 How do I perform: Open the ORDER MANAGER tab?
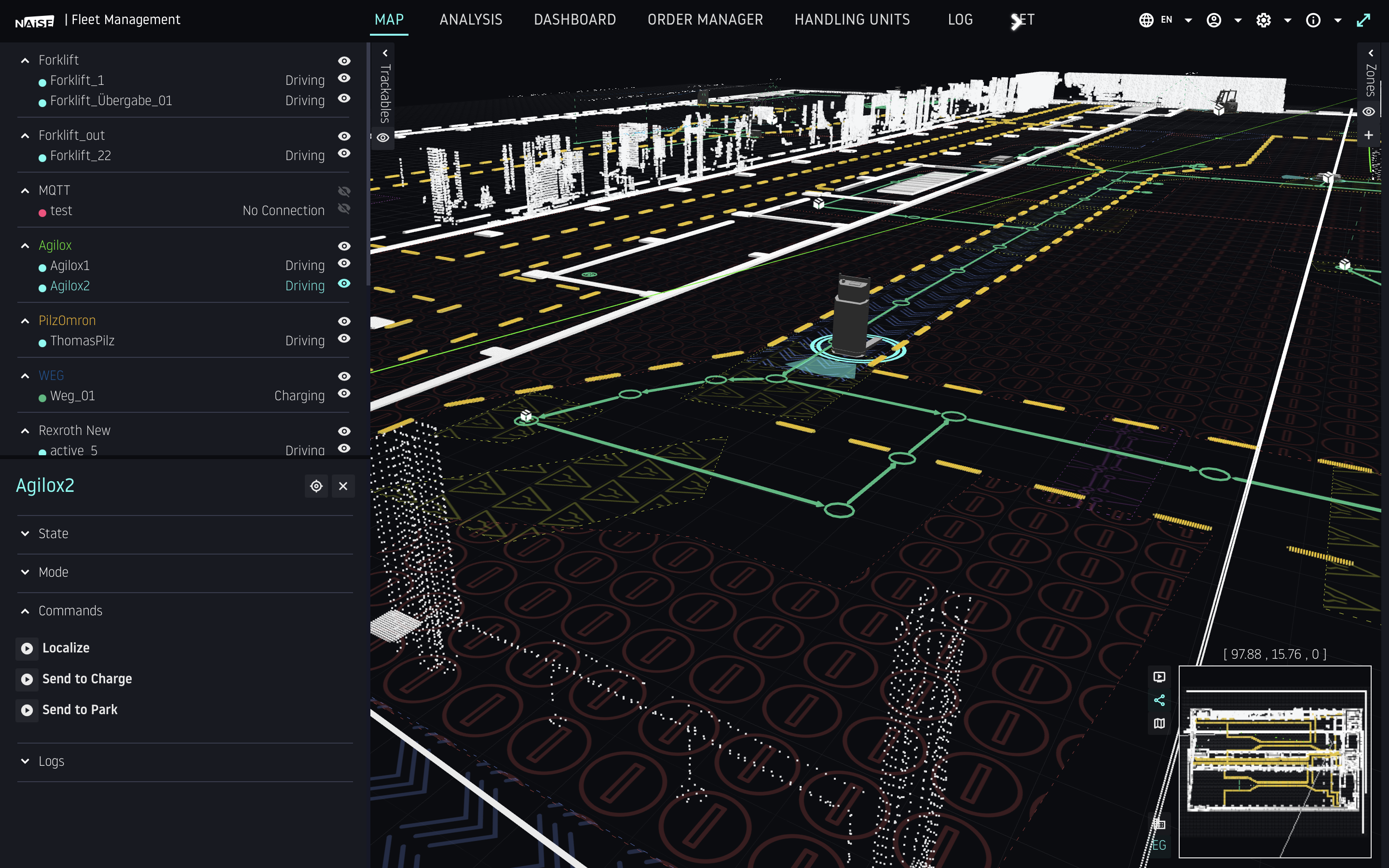pos(705,20)
